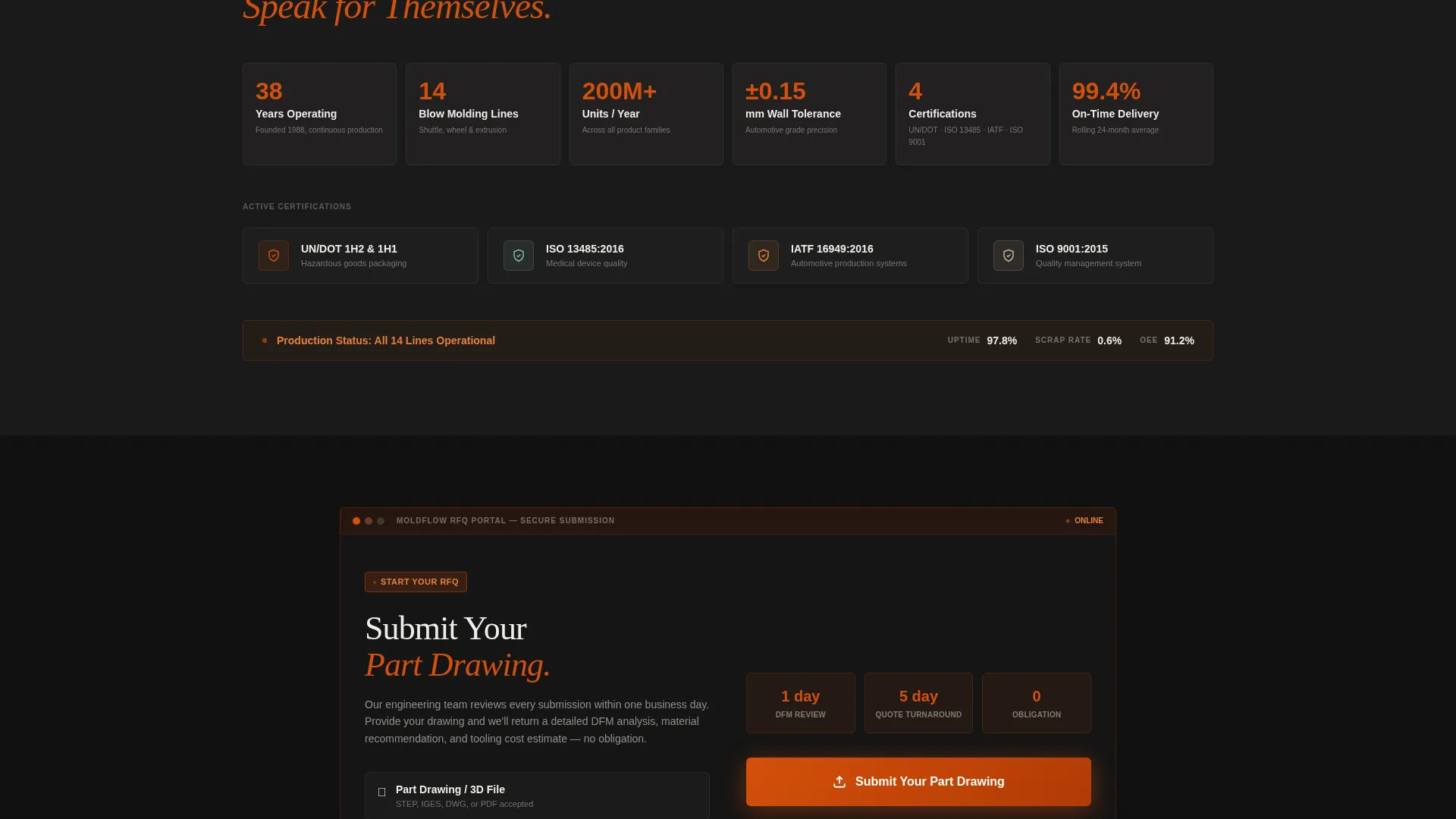The image size is (1456, 819).
Task: Select the 200M+ Units / Year card
Action: coord(646,114)
